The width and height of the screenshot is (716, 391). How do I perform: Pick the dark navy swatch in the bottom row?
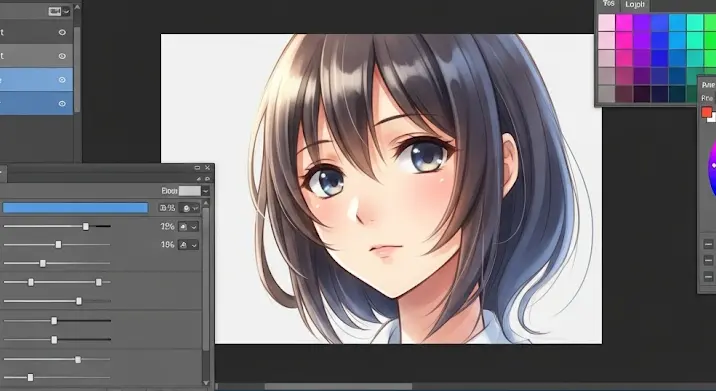pyautogui.click(x=659, y=94)
